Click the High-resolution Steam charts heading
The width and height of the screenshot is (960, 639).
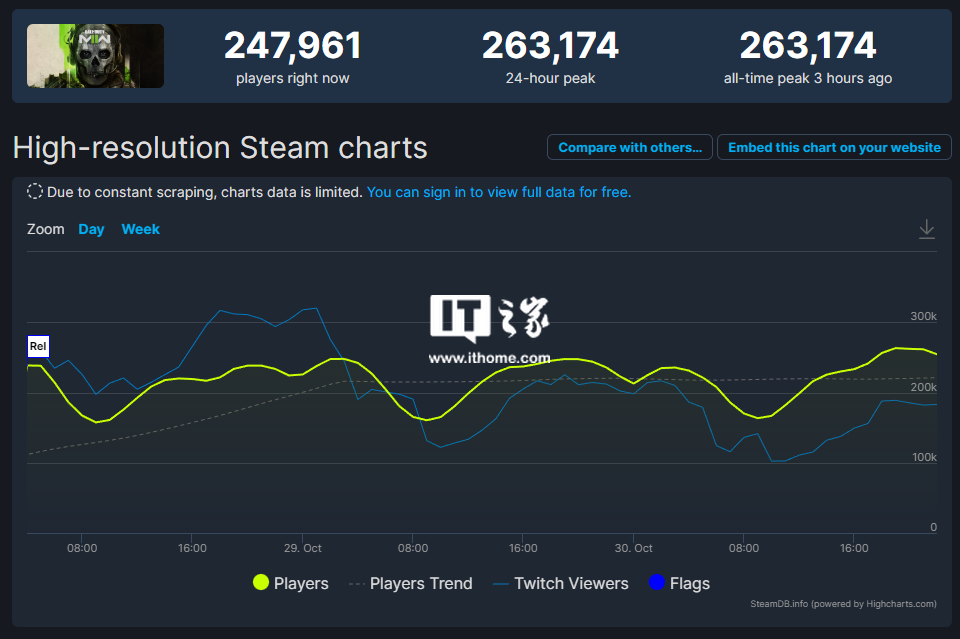point(220,148)
